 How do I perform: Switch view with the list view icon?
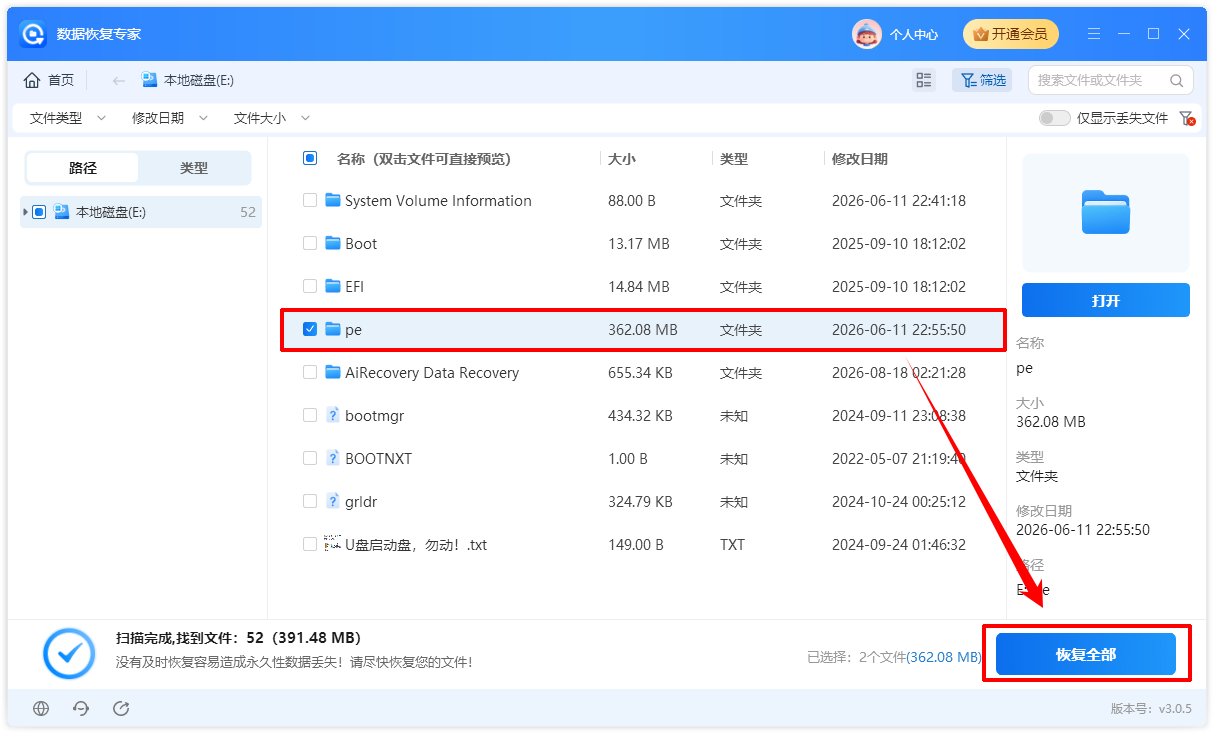(x=924, y=80)
